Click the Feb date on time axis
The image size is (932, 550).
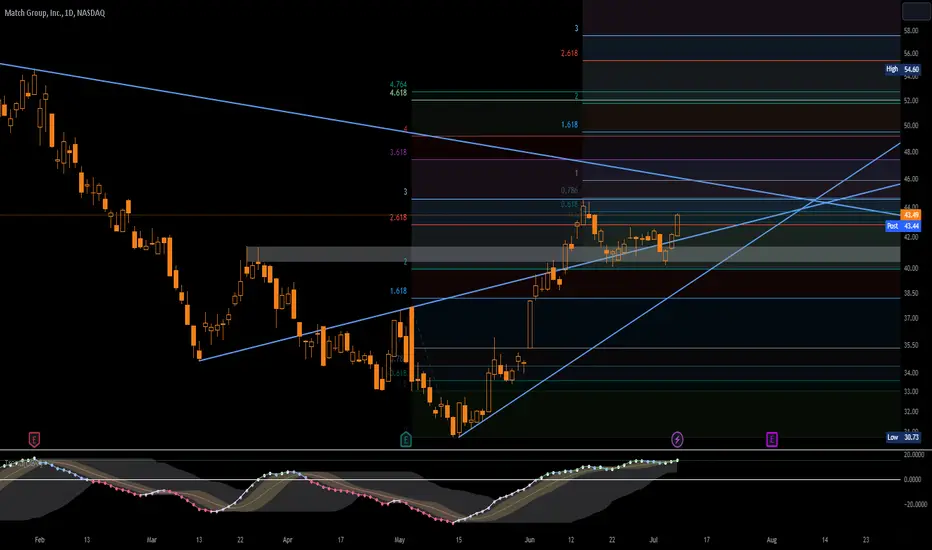pyautogui.click(x=40, y=540)
